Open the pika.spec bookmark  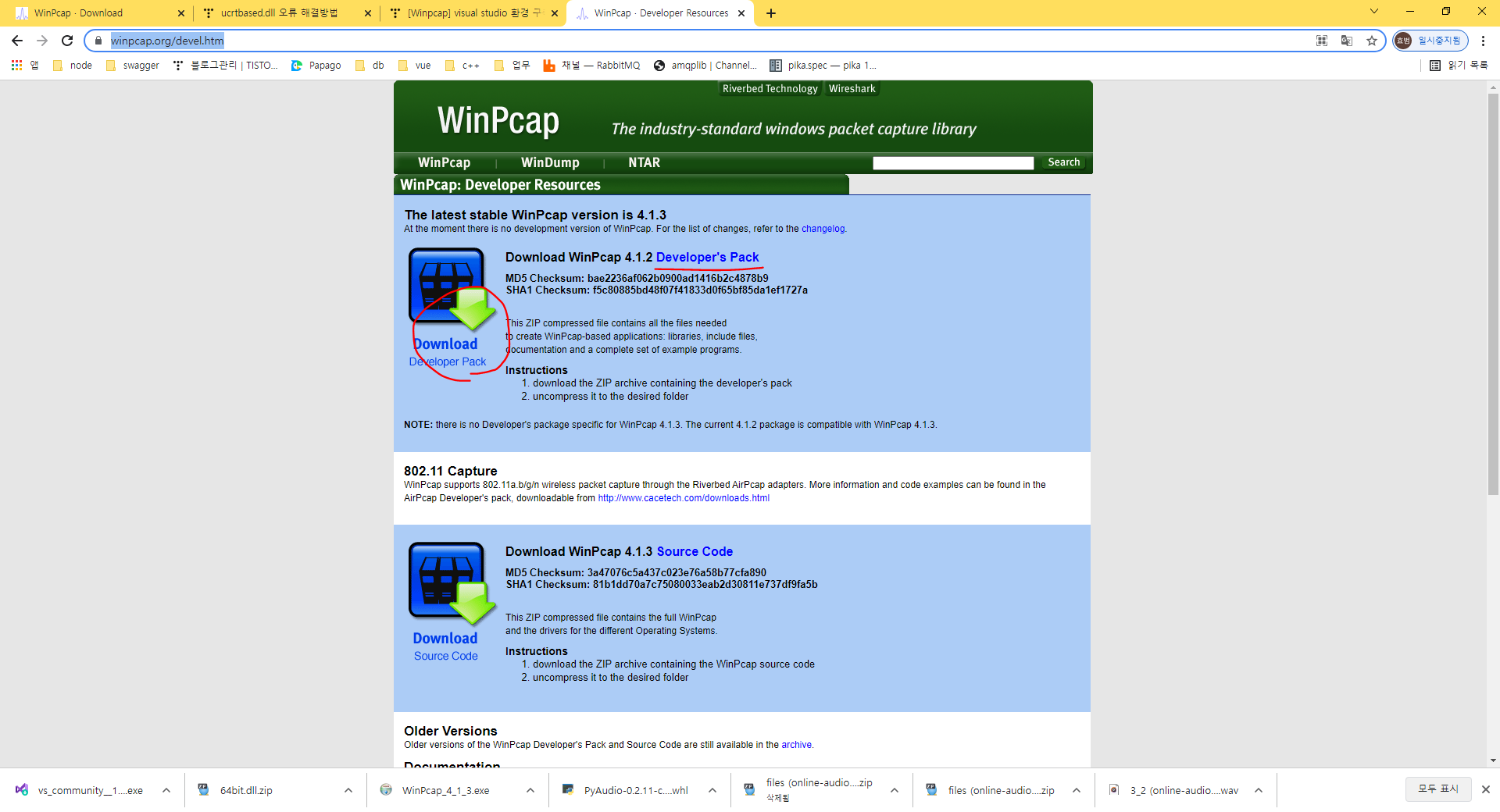click(823, 66)
